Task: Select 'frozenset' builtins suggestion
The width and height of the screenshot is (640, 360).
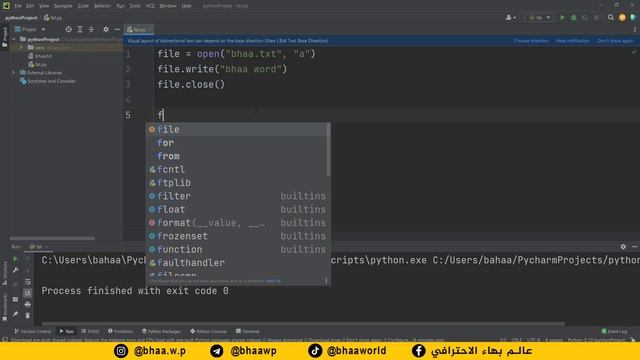Action: coord(237,236)
